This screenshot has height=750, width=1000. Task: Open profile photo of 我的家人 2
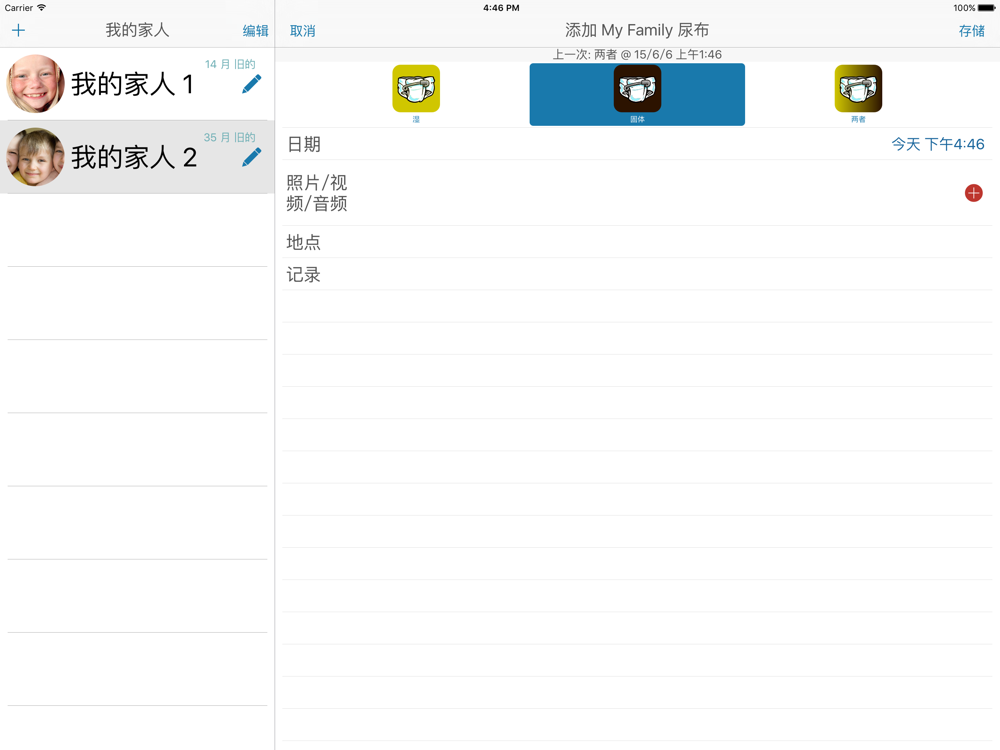[36, 157]
